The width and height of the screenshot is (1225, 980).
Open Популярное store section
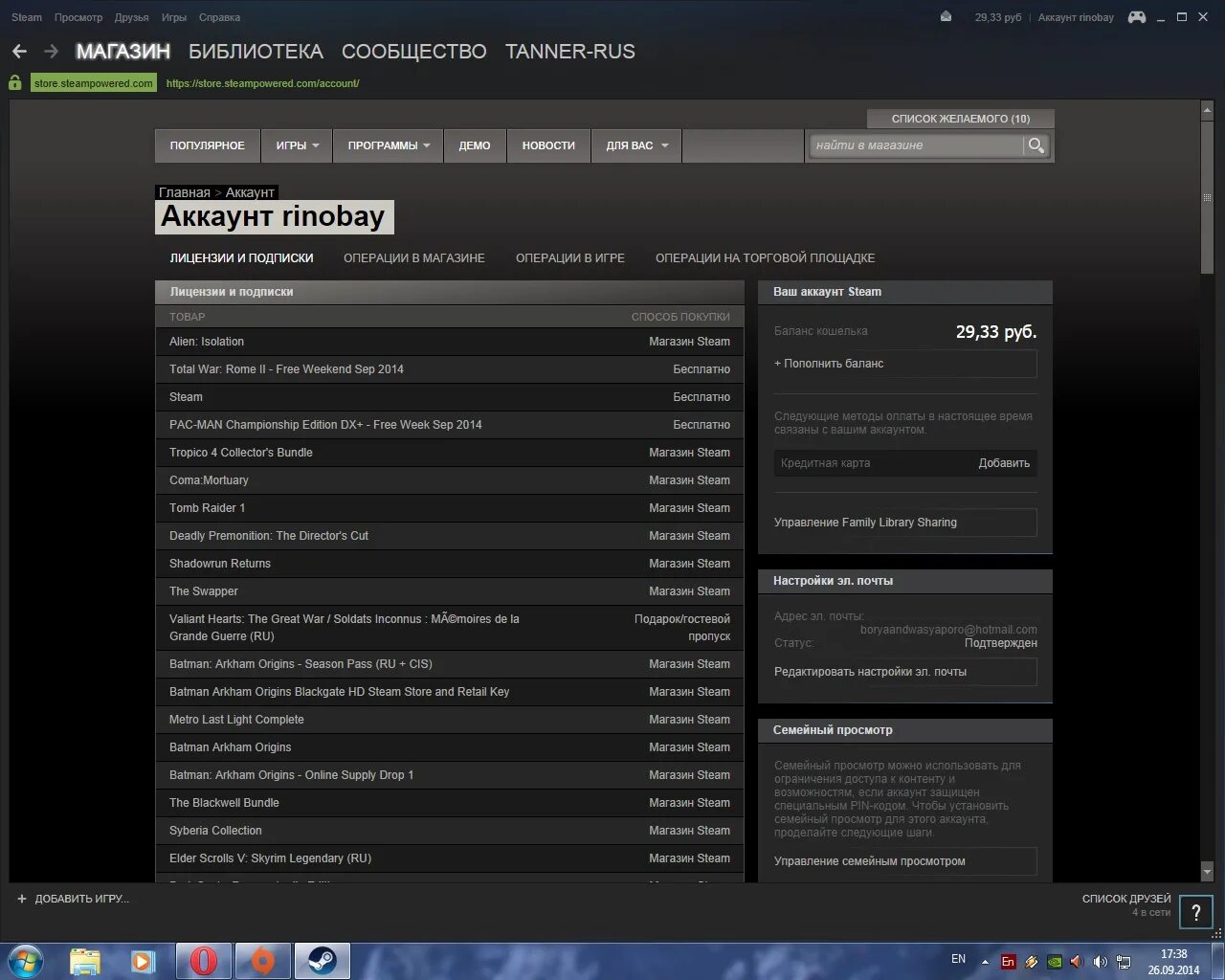point(208,145)
